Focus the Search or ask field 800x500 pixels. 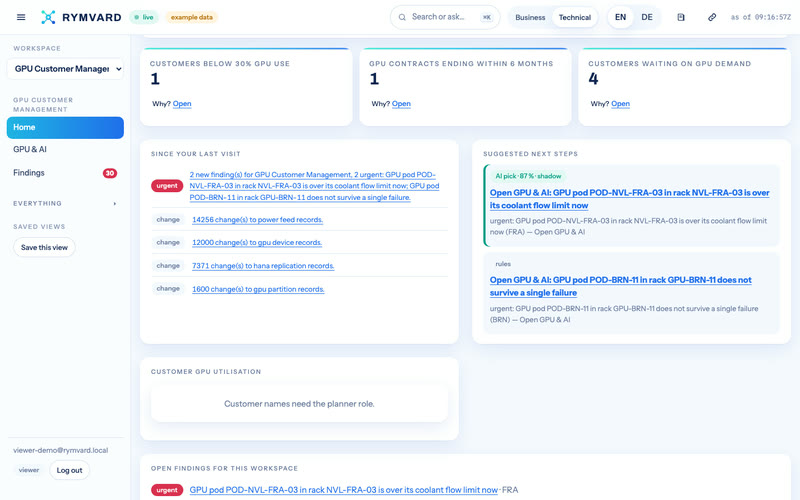[x=445, y=17]
